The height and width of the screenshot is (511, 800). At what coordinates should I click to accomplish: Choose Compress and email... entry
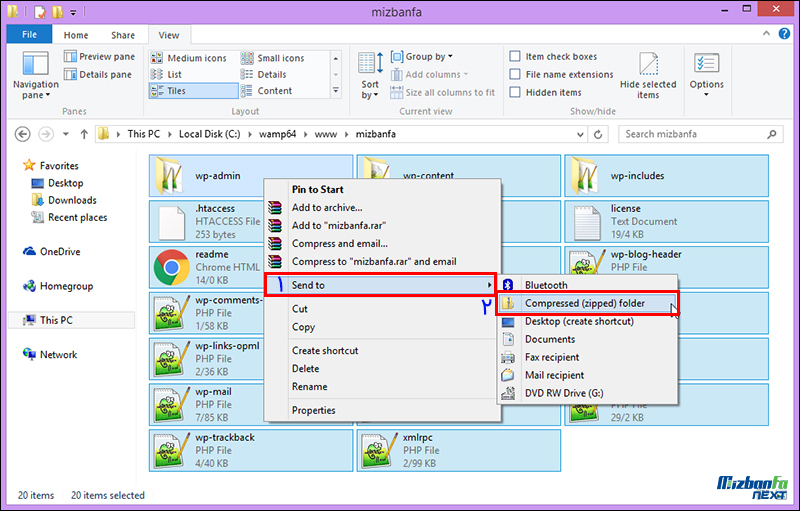coord(340,244)
